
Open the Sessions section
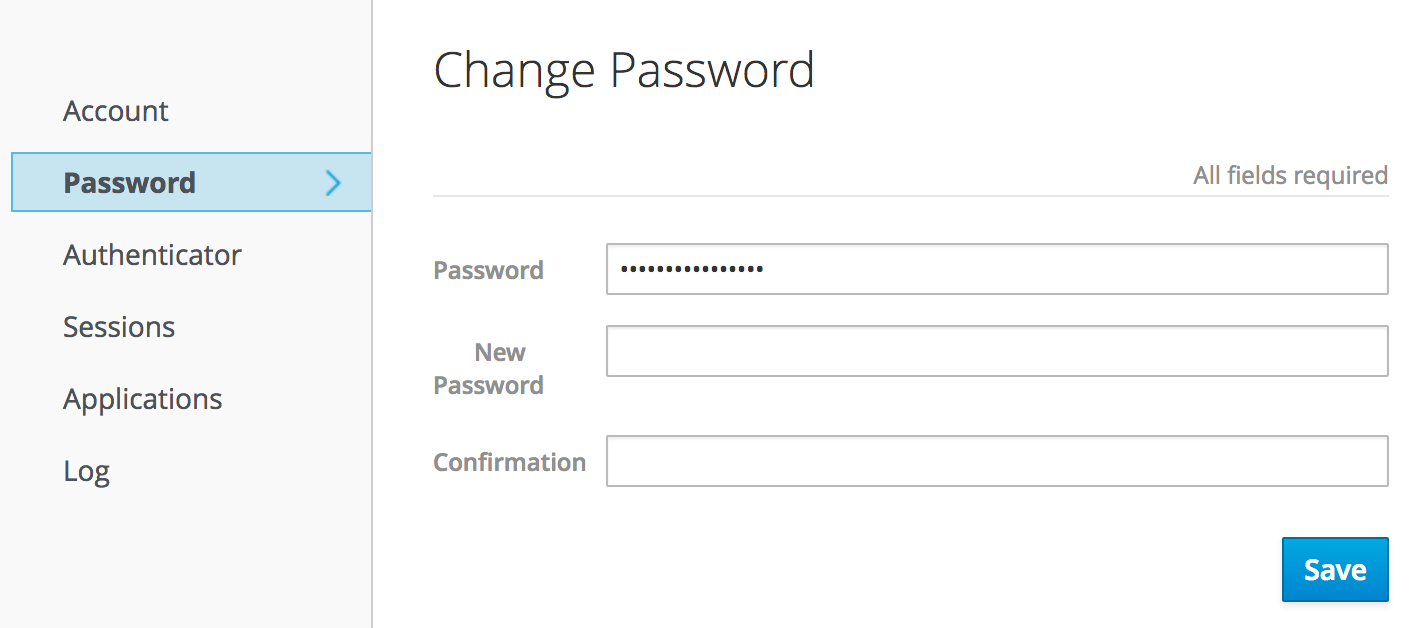coord(119,327)
